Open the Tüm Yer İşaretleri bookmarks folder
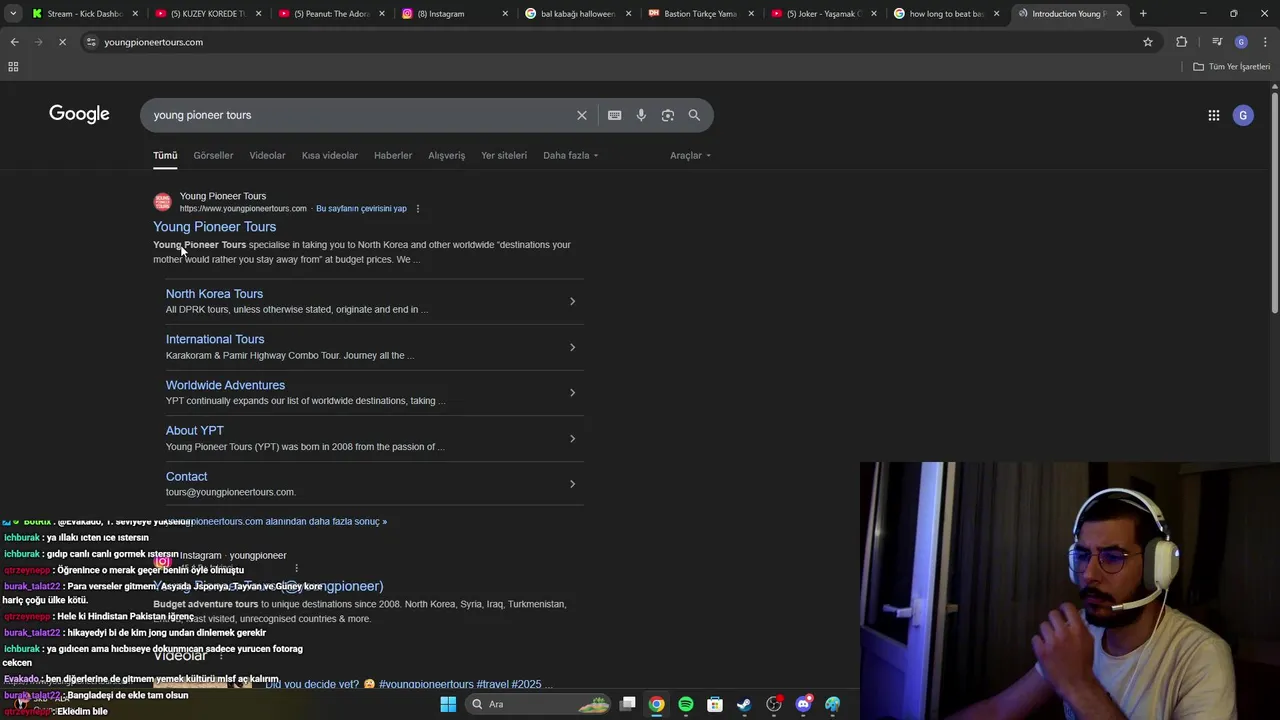Viewport: 1280px width, 720px height. click(x=1232, y=67)
